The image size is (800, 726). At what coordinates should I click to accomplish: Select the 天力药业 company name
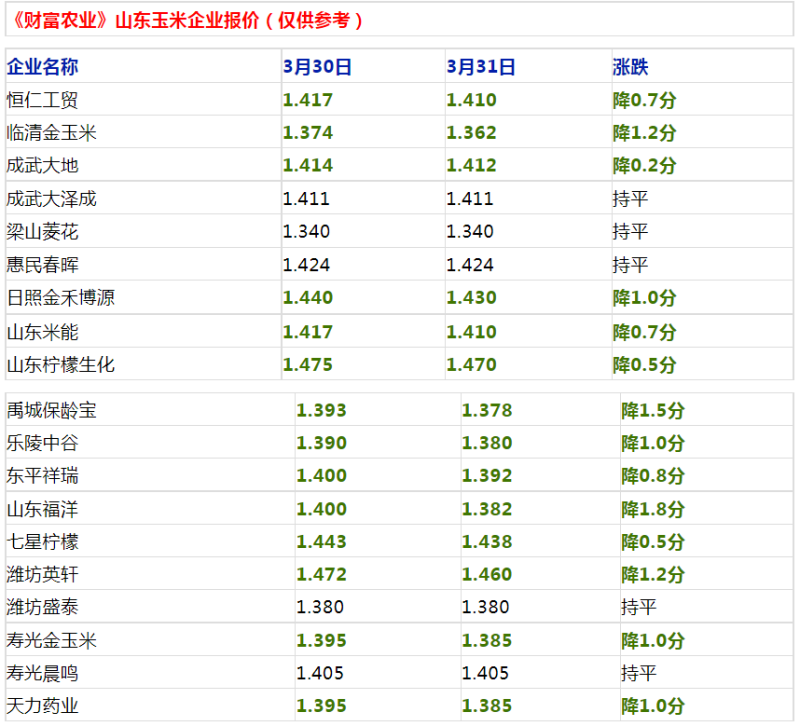tap(42, 706)
